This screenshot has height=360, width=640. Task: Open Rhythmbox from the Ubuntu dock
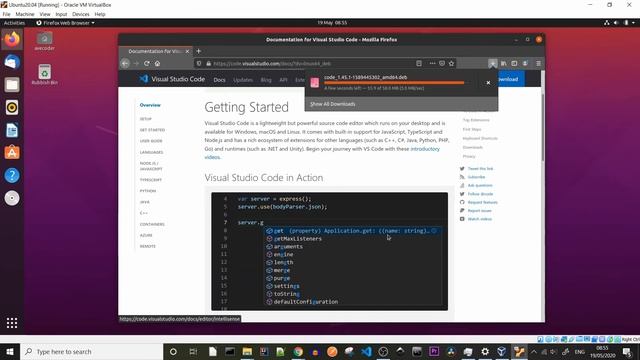coord(12,108)
